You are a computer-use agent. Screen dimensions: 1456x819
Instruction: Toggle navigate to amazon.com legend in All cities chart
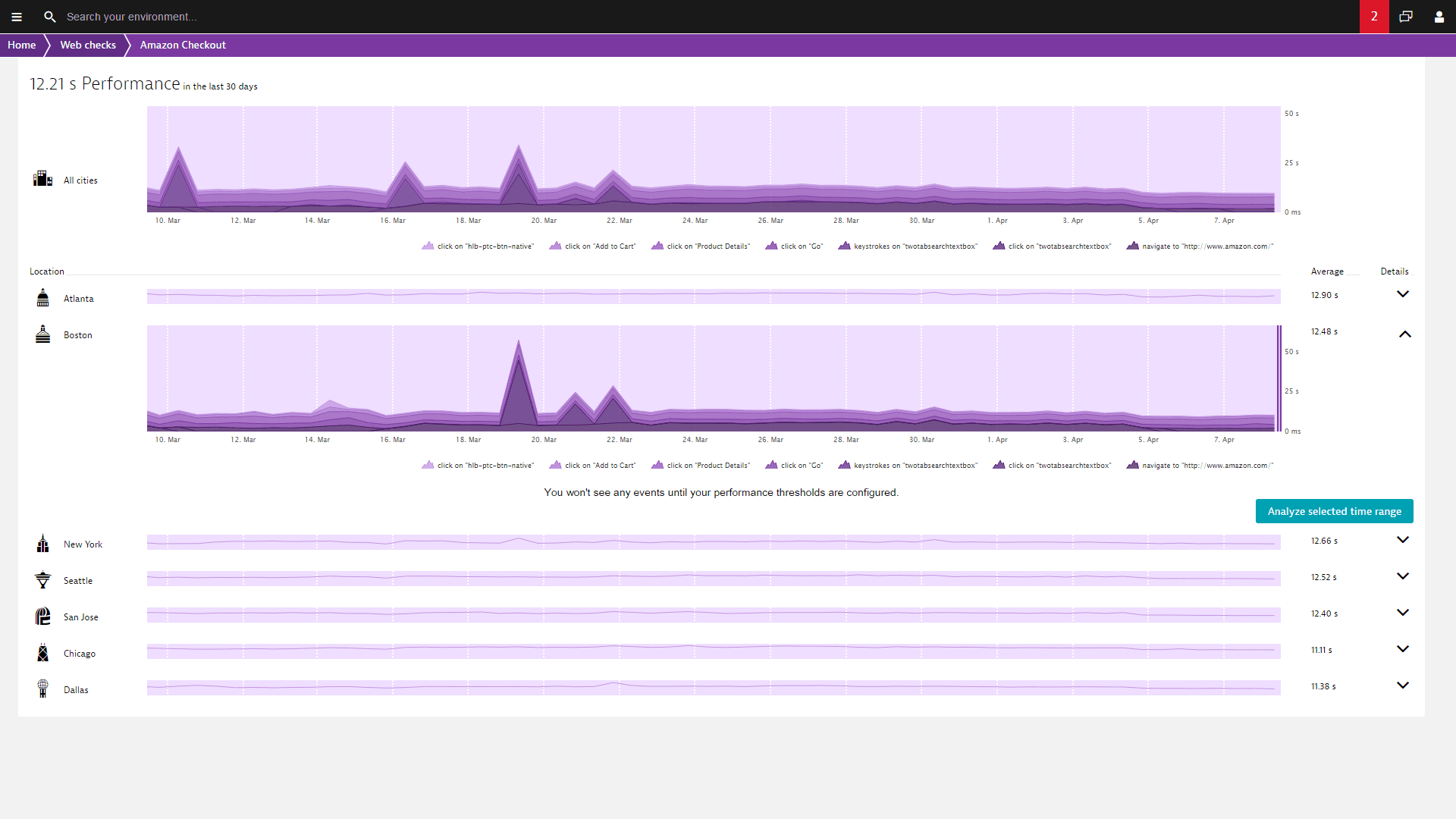click(1200, 246)
